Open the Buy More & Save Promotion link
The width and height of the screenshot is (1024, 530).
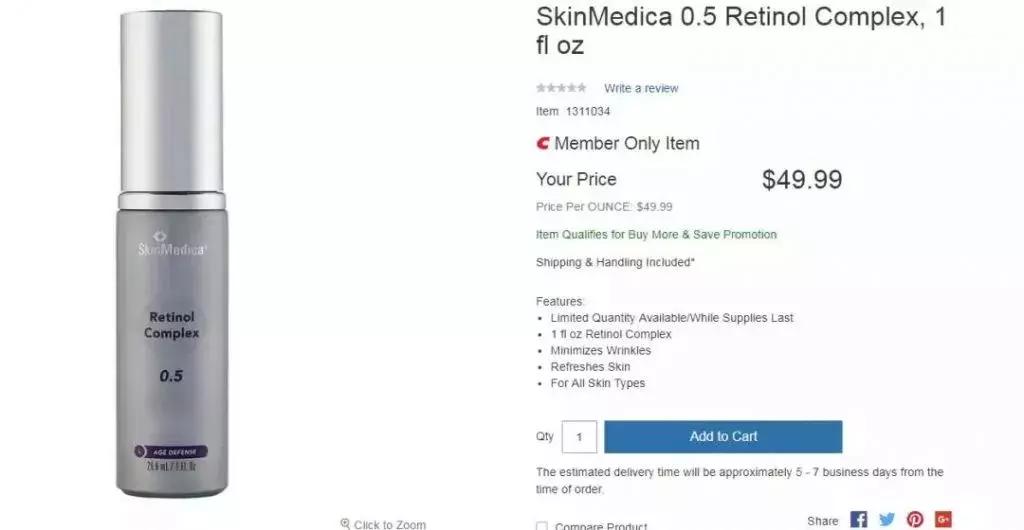pyautogui.click(x=656, y=235)
